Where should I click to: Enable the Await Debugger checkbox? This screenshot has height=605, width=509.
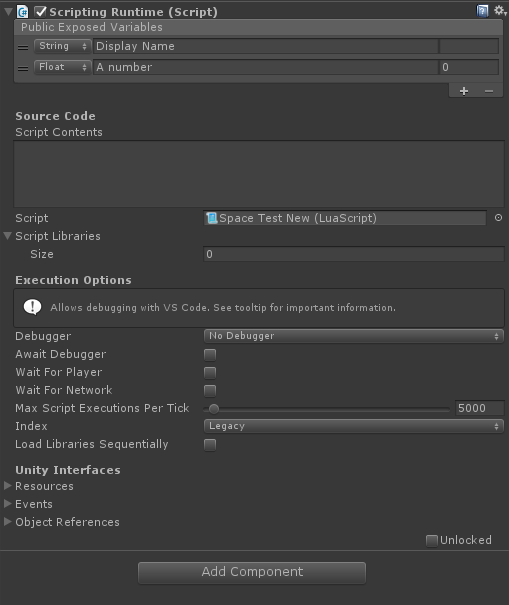click(x=210, y=355)
